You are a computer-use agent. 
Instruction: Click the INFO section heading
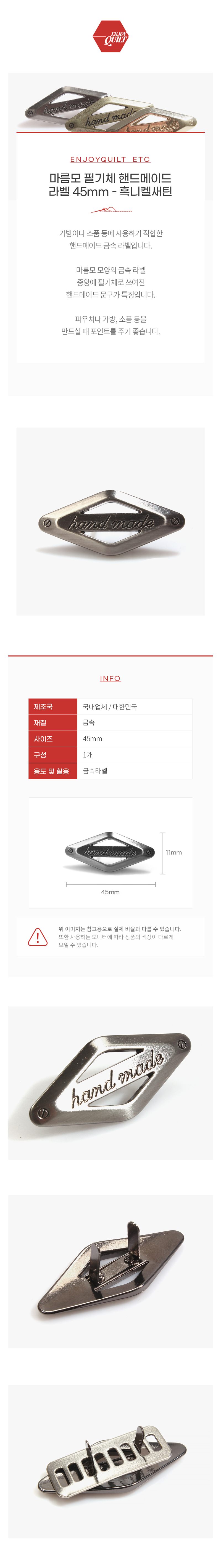tap(110, 678)
